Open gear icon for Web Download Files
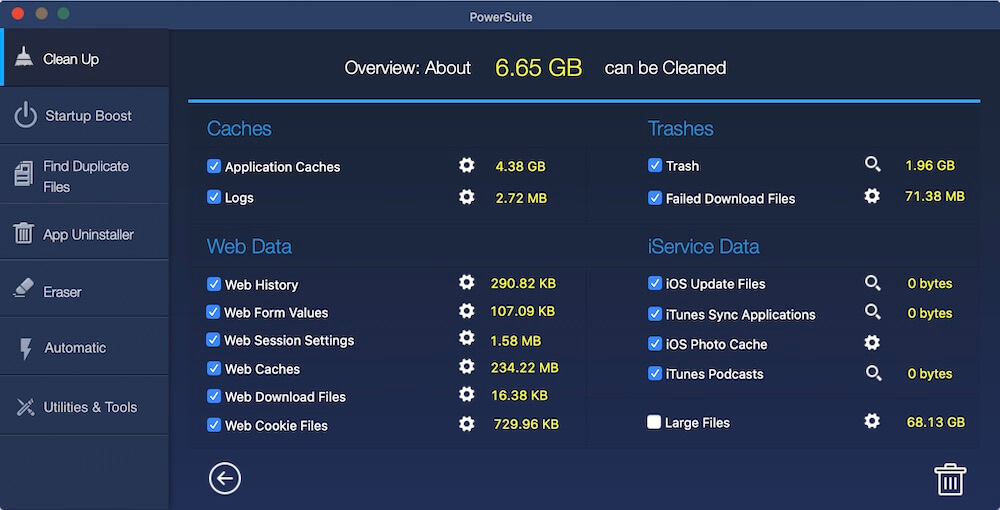The height and width of the screenshot is (510, 1000). [x=467, y=395]
